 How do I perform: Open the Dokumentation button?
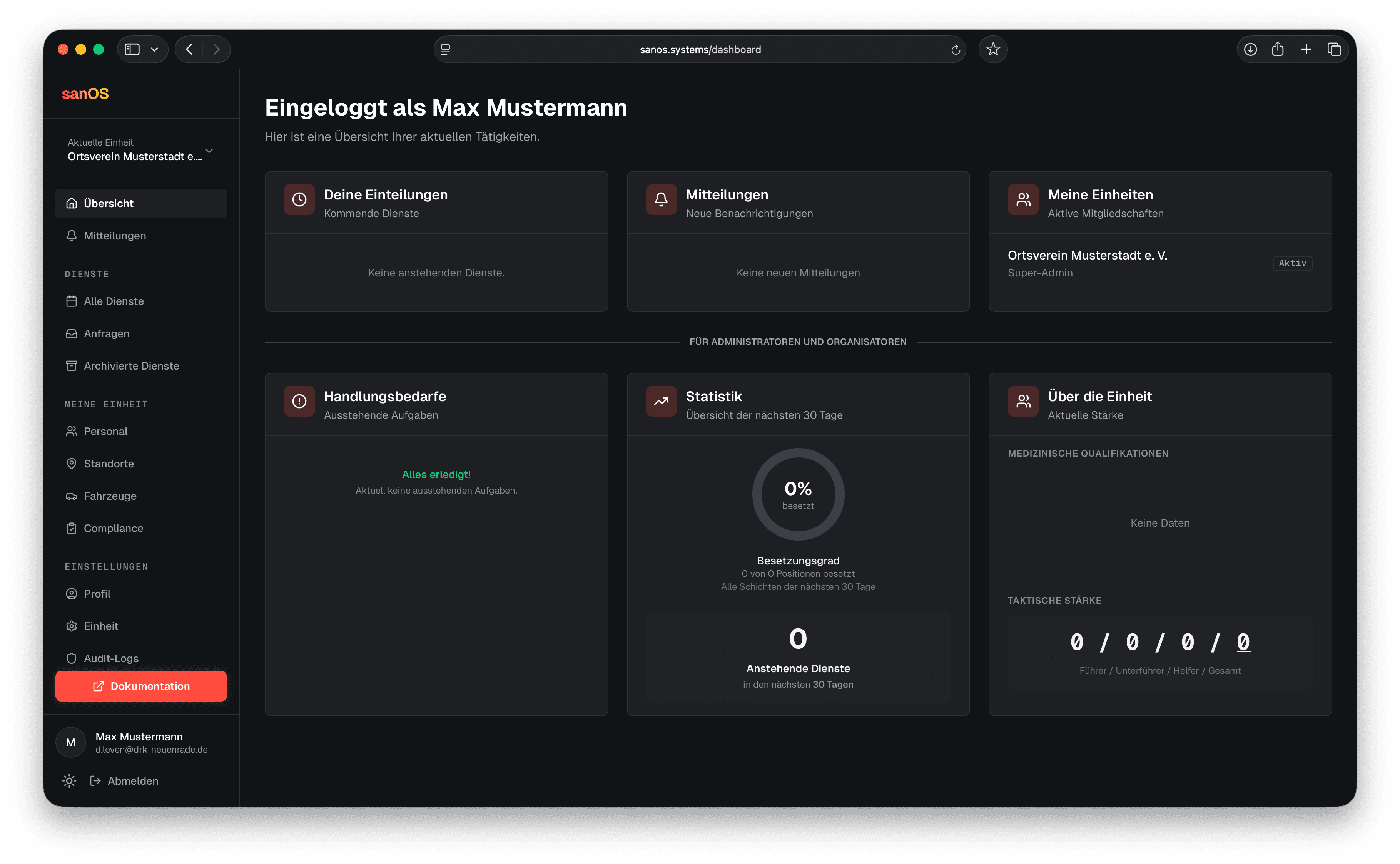pyautogui.click(x=141, y=686)
